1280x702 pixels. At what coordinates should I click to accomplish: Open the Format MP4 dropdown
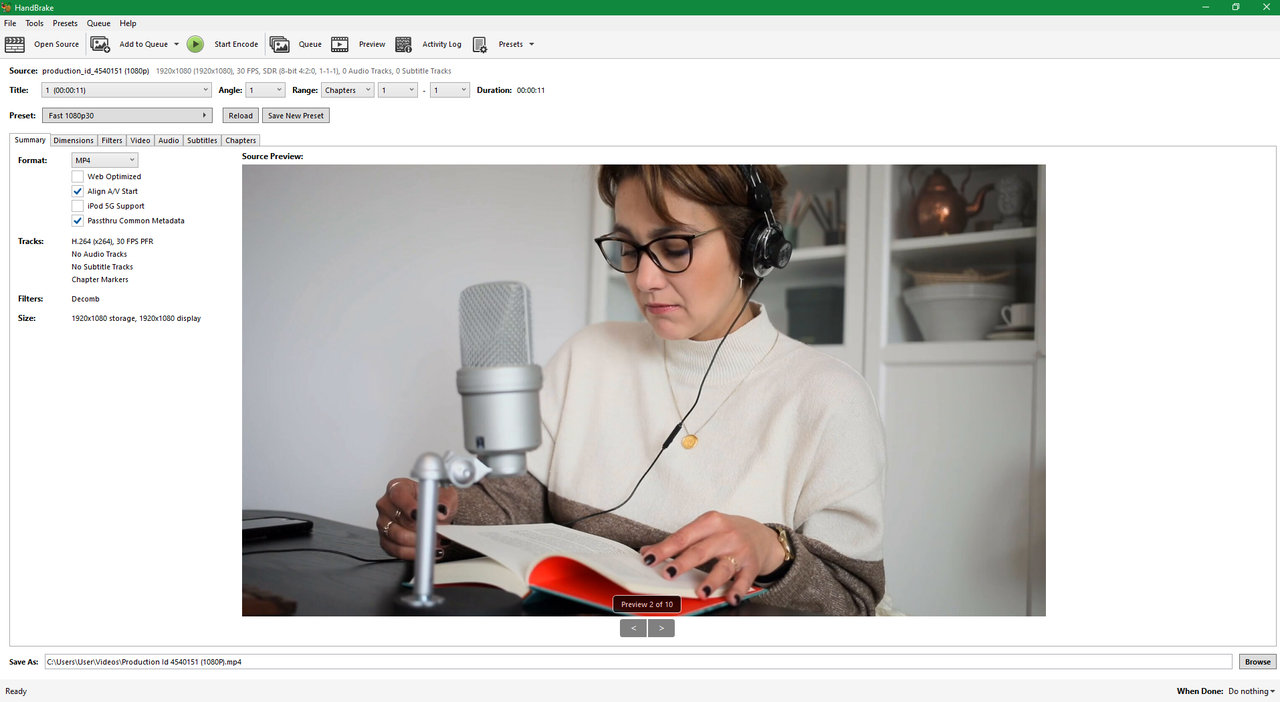point(105,160)
